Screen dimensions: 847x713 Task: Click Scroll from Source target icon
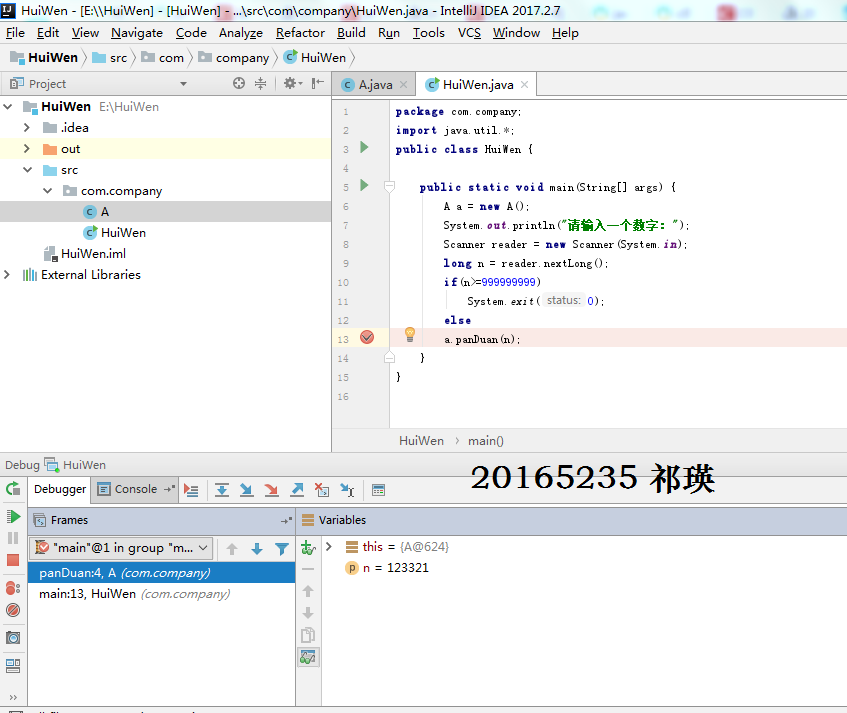[x=239, y=83]
